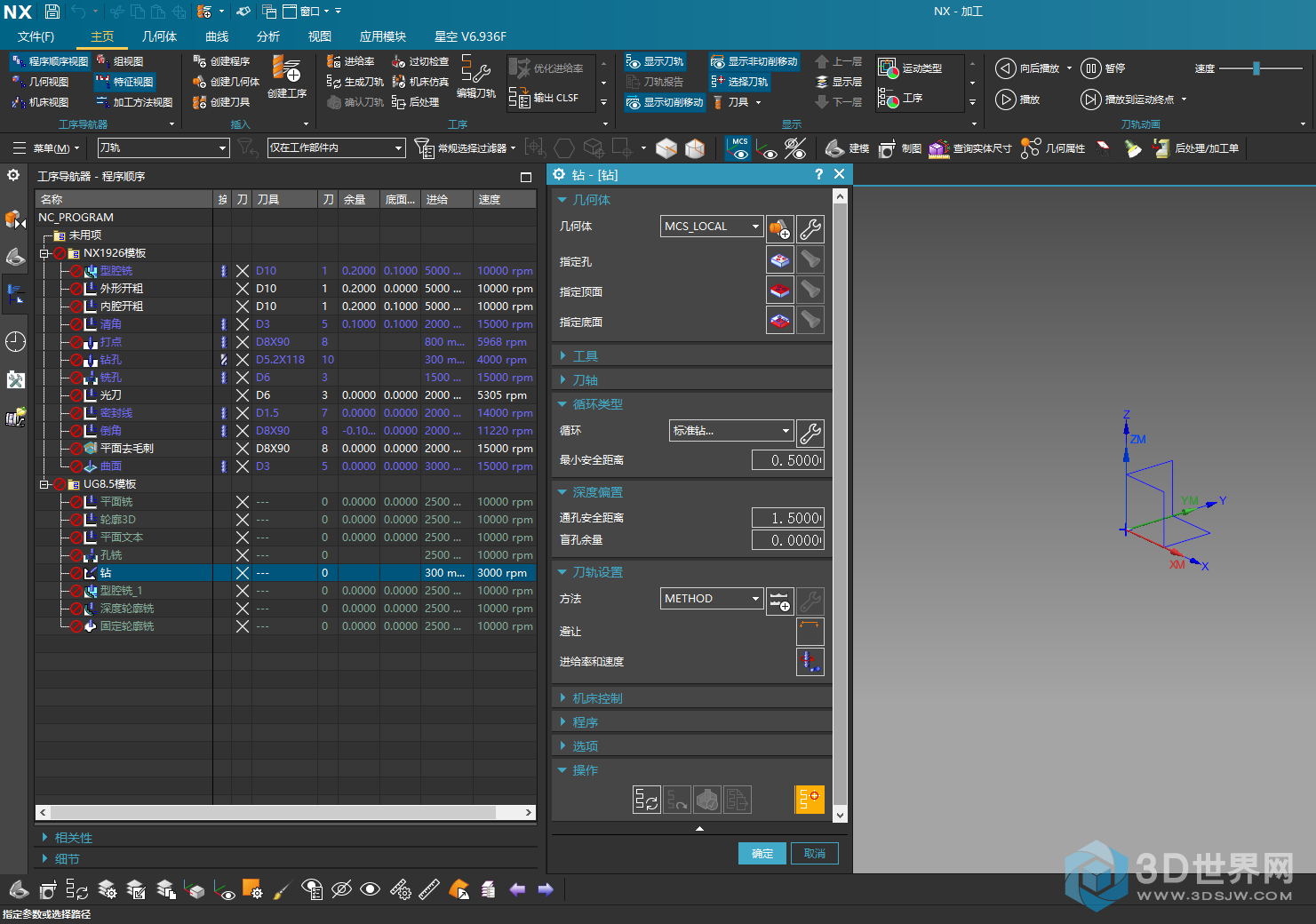1316x924 pixels.
Task: Click the MCS display icon in the toolbar
Action: point(739,148)
